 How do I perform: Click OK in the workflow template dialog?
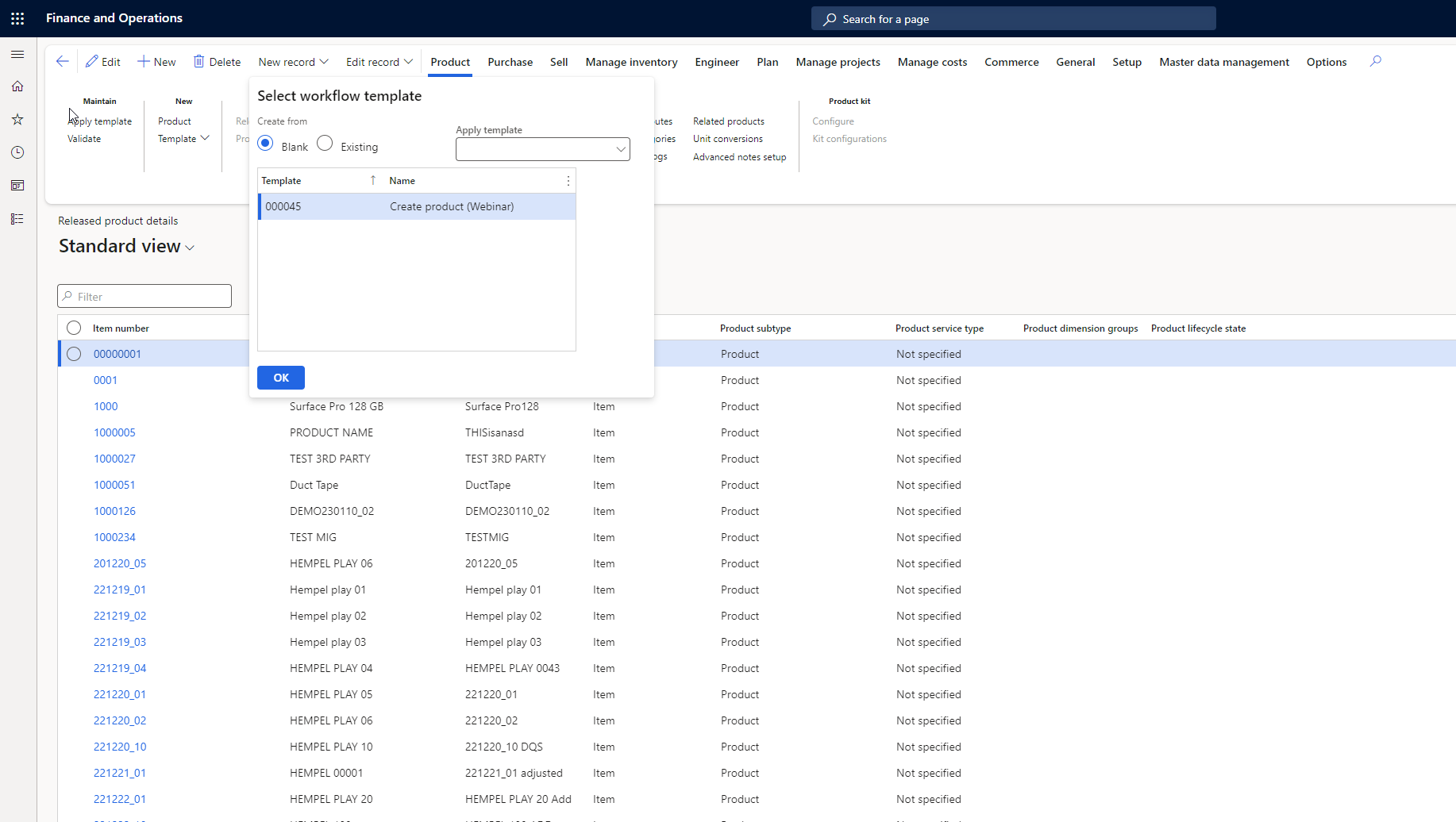pyautogui.click(x=281, y=378)
